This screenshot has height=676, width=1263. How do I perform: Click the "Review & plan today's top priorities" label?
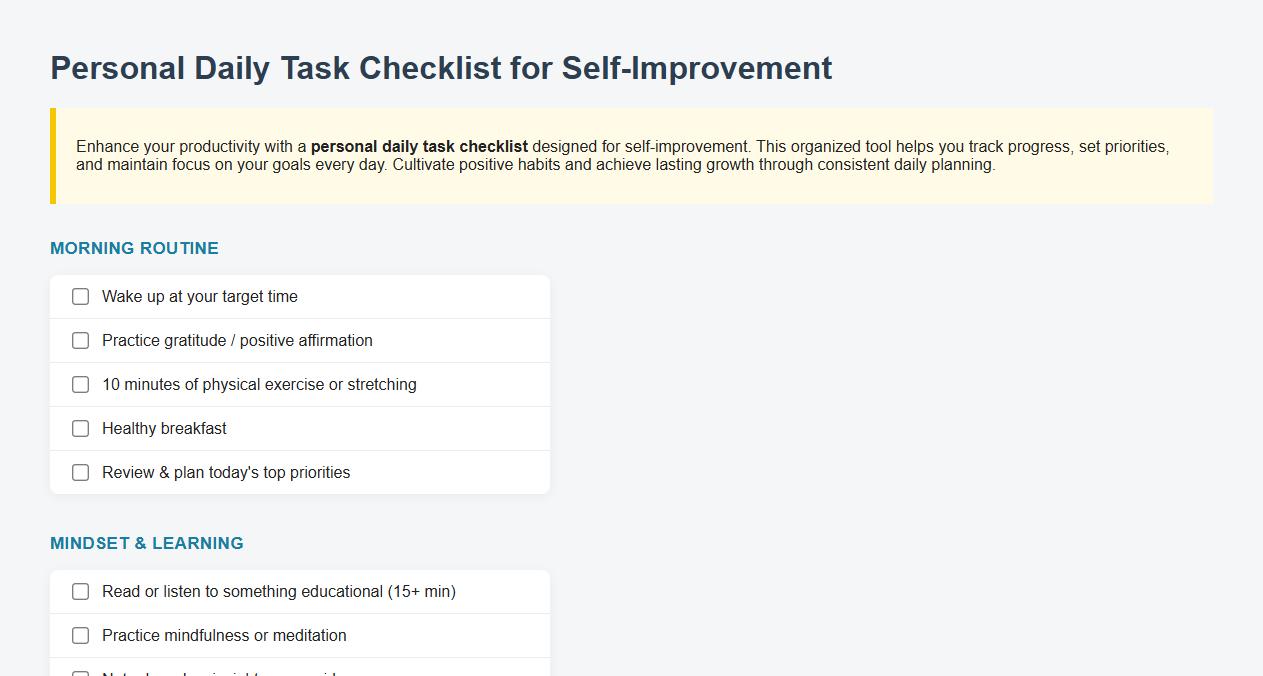(x=225, y=472)
